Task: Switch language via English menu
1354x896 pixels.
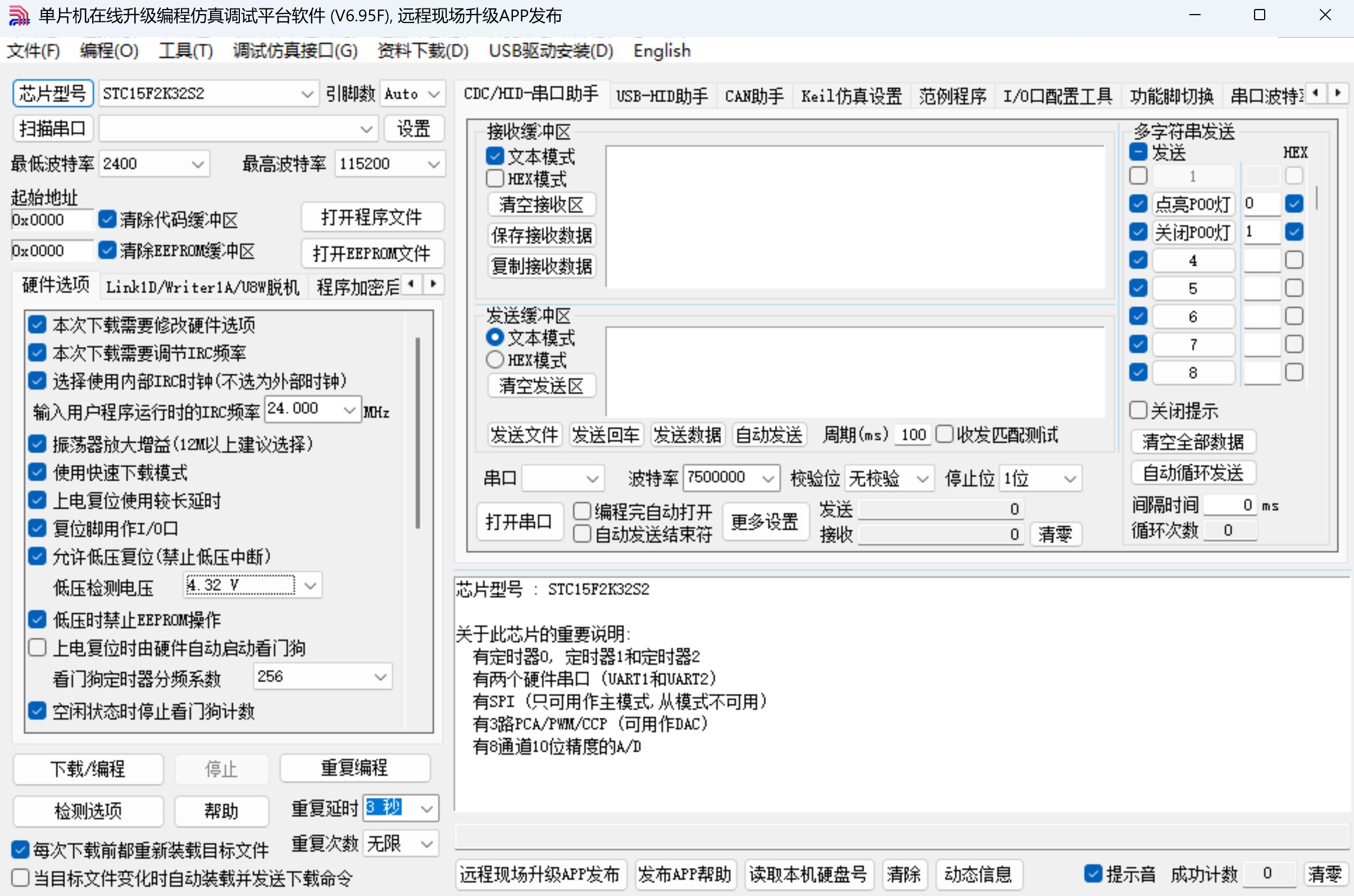Action: pos(662,51)
